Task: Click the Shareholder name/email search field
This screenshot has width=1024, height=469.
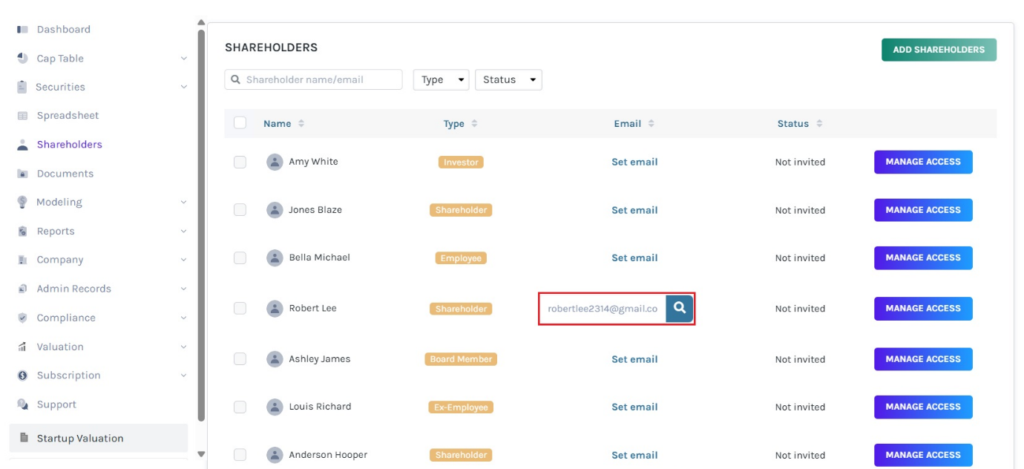Action: click(x=313, y=80)
